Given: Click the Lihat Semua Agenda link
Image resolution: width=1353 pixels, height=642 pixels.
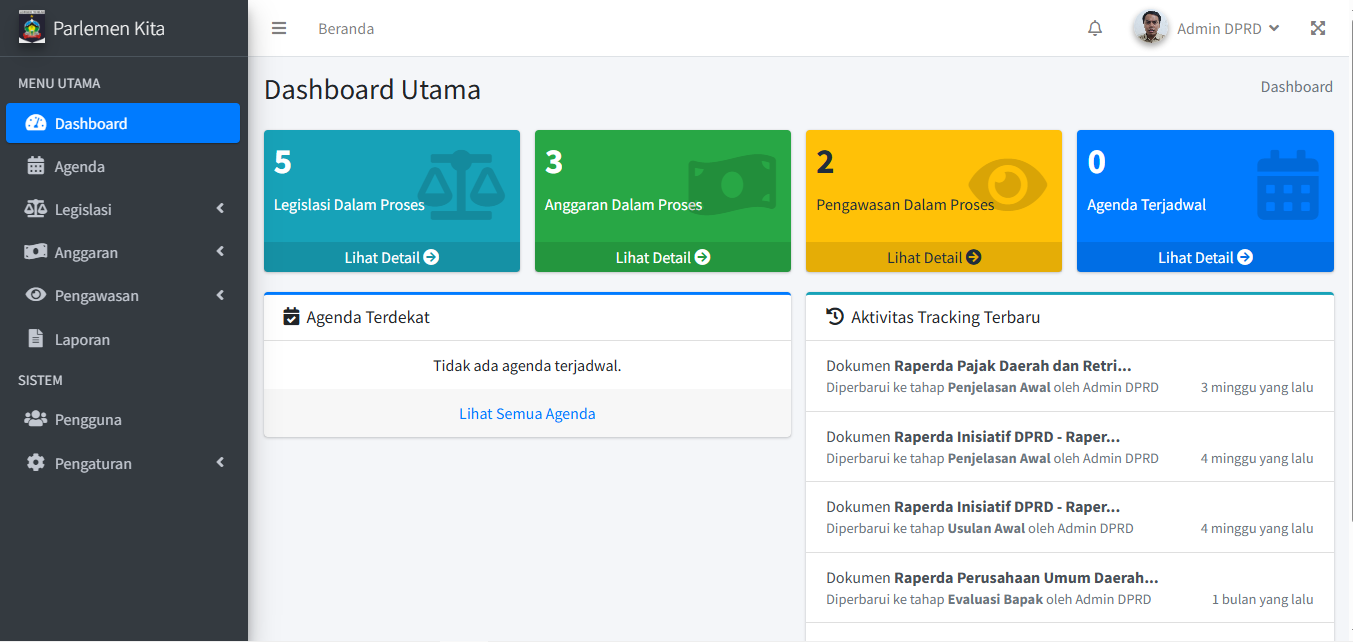Looking at the screenshot, I should coord(527,414).
